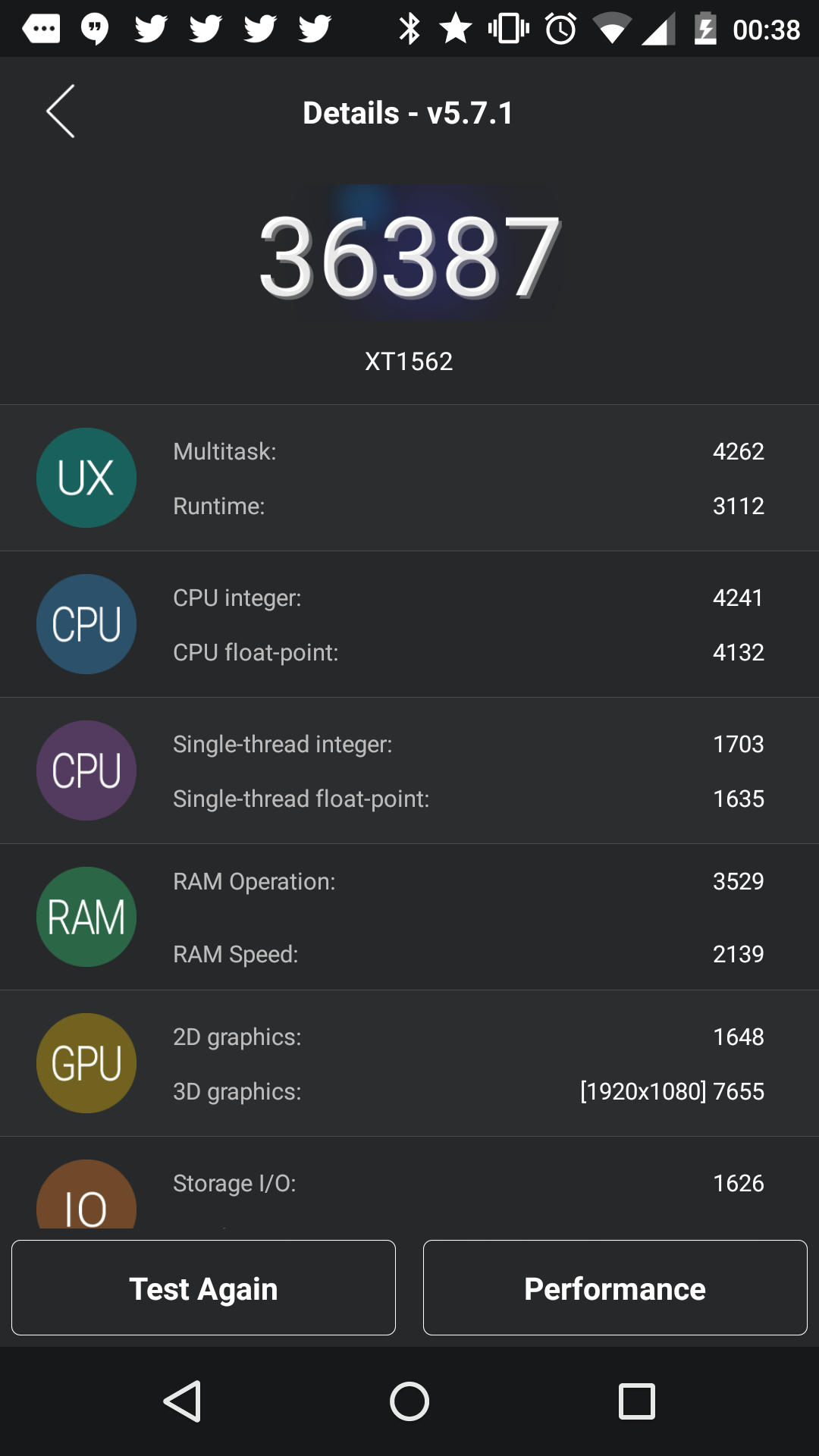The image size is (819, 1456).
Task: Tap the green RAM category icon
Action: 86,917
